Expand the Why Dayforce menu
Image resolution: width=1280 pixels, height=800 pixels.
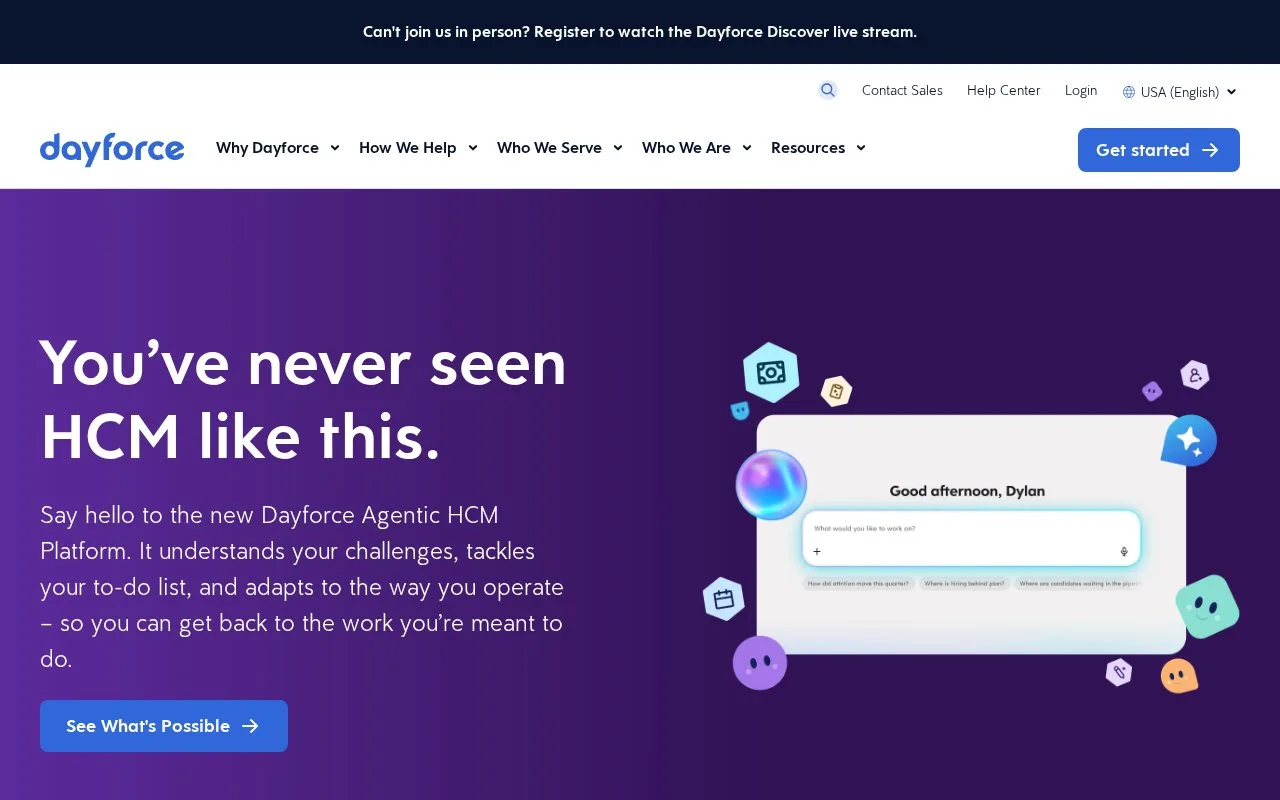coord(278,148)
